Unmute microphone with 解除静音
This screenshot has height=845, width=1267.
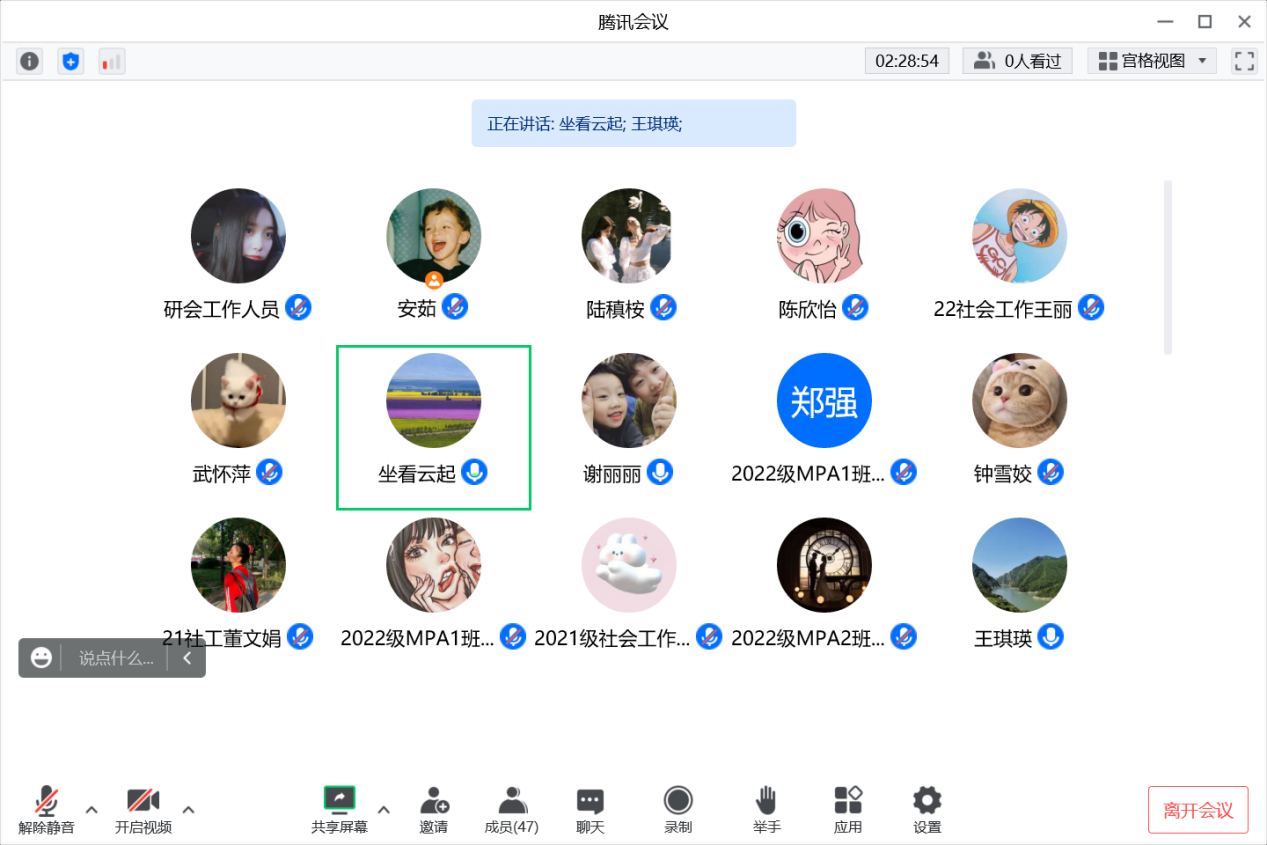46,809
